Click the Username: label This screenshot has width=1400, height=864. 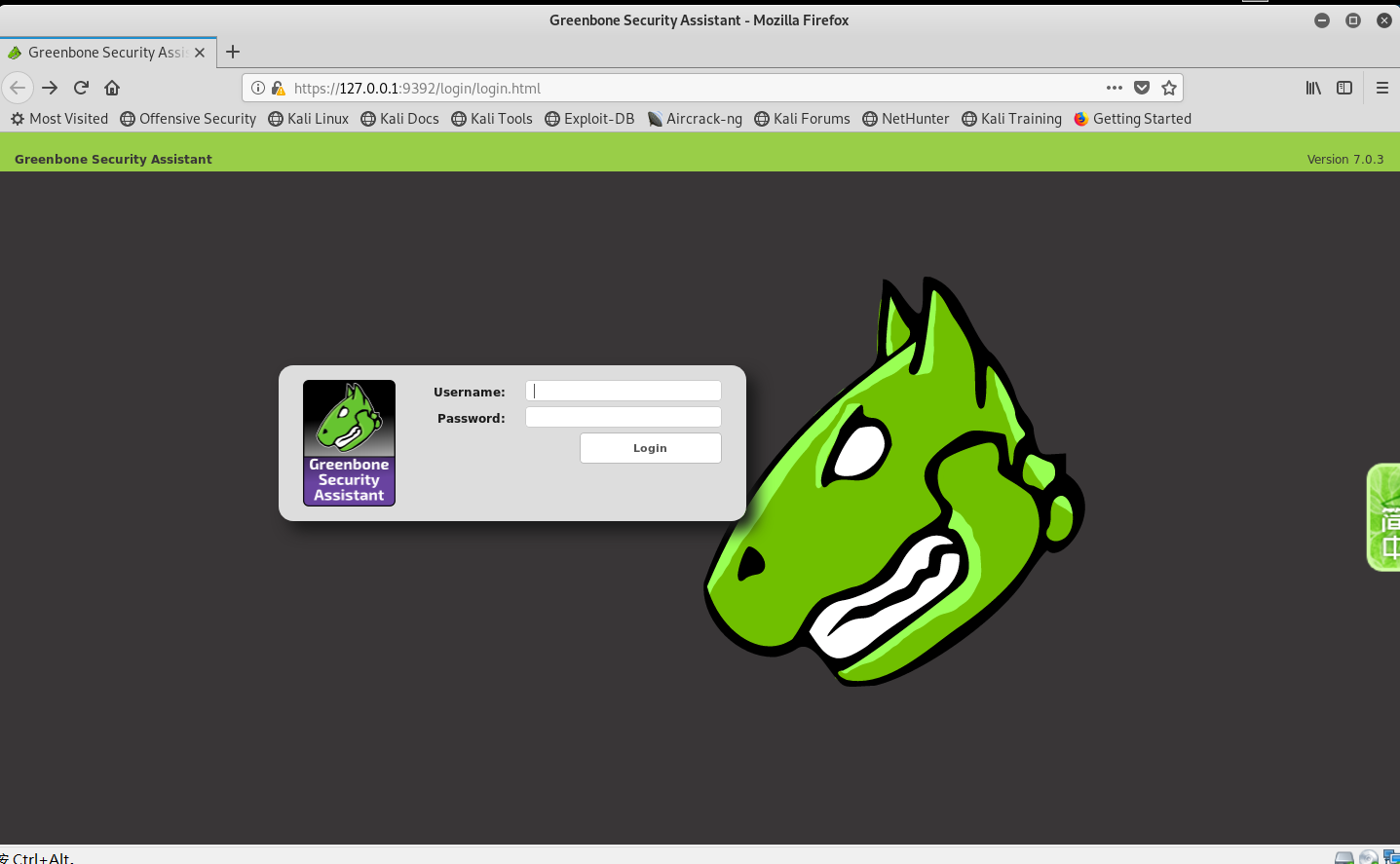click(470, 392)
